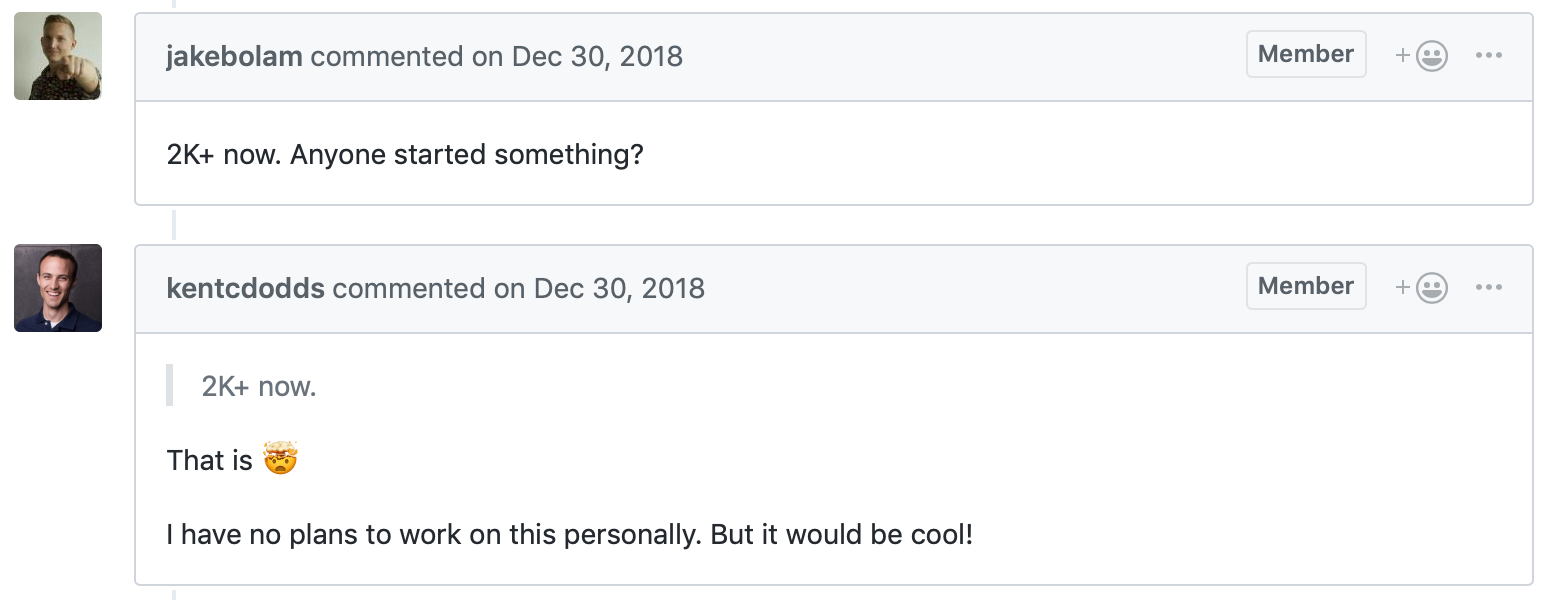1546x600 pixels.
Task: Click the Member badge on jakebolam's comment
Action: click(1306, 54)
